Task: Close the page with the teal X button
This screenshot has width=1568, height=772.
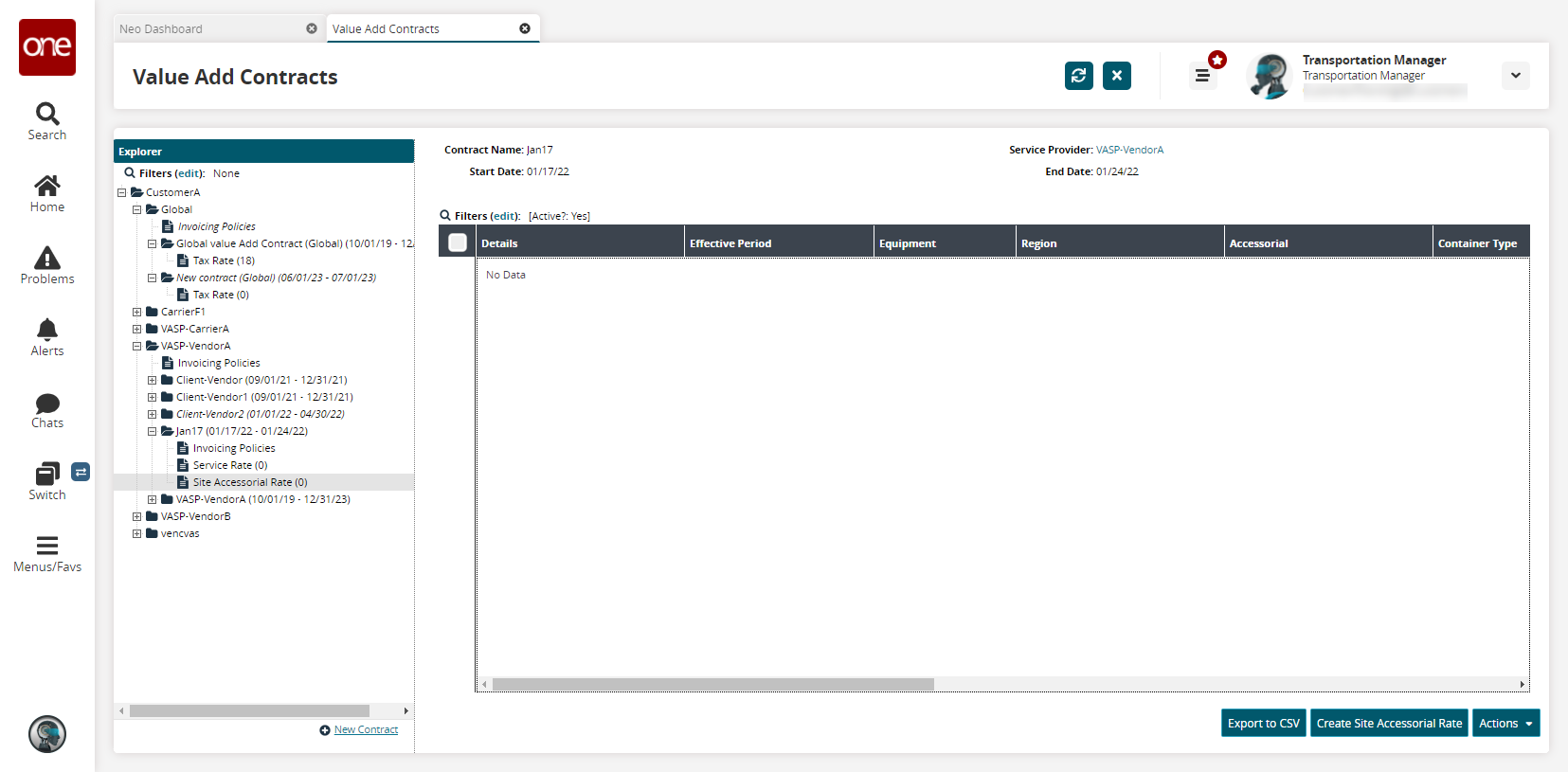Action: pos(1117,76)
